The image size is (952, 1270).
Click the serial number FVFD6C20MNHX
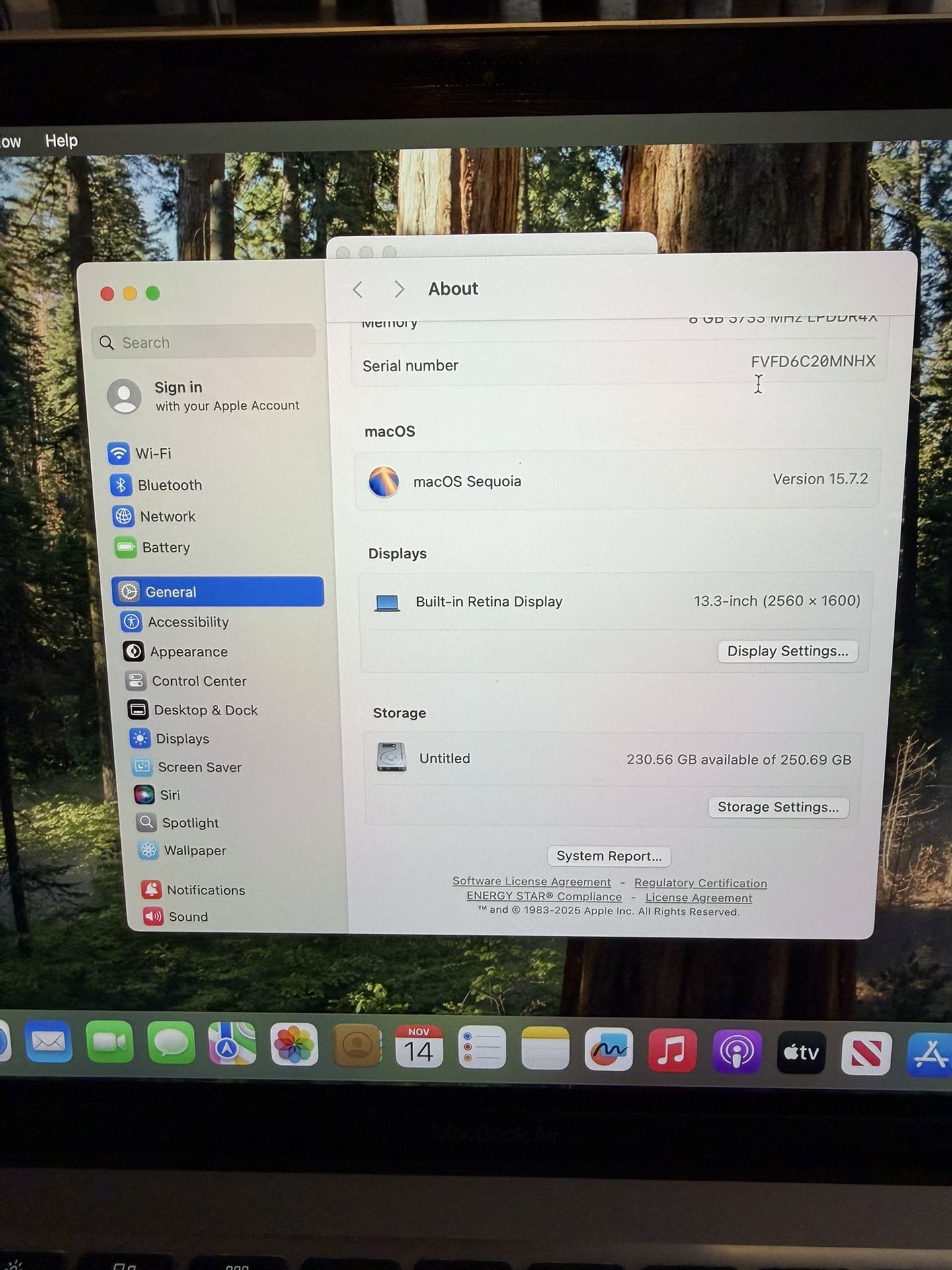pos(813,361)
